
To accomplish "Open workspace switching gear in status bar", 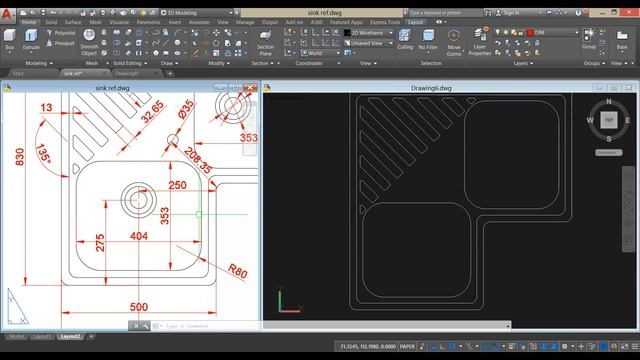I will (x=564, y=347).
